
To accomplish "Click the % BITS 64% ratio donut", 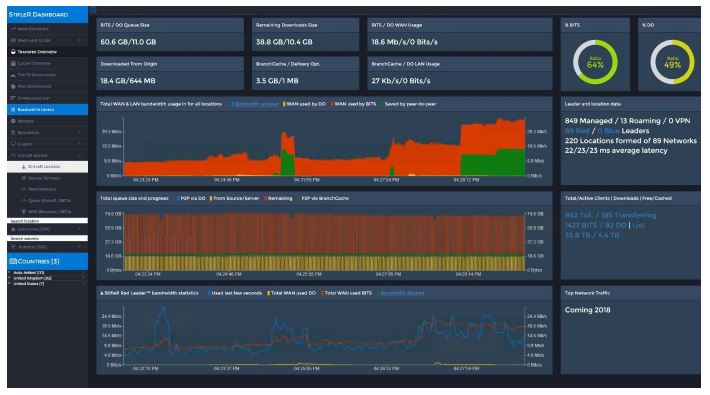I will coord(595,62).
